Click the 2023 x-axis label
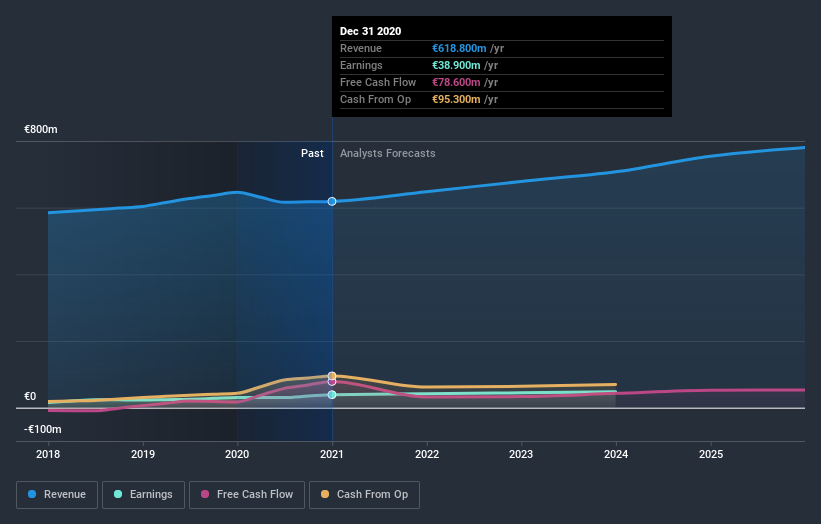Image resolution: width=821 pixels, height=524 pixels. (521, 454)
